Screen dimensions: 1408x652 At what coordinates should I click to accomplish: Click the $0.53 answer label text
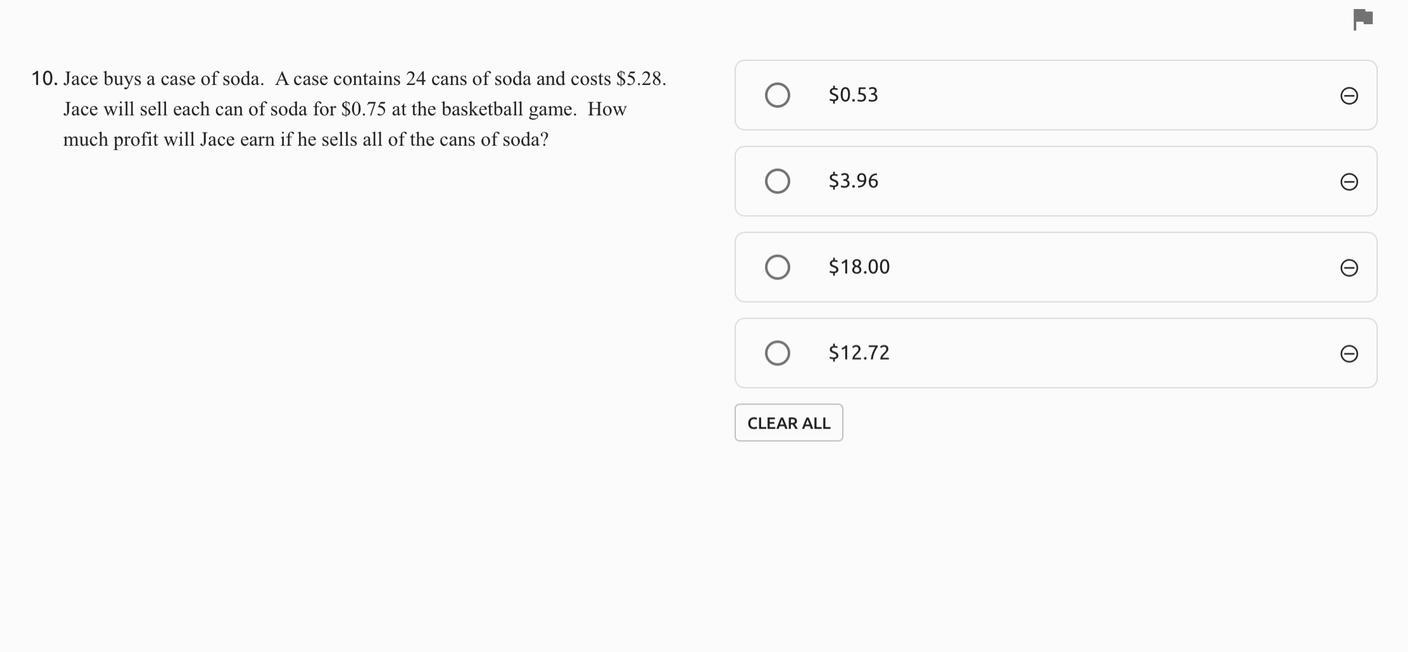[x=853, y=95]
